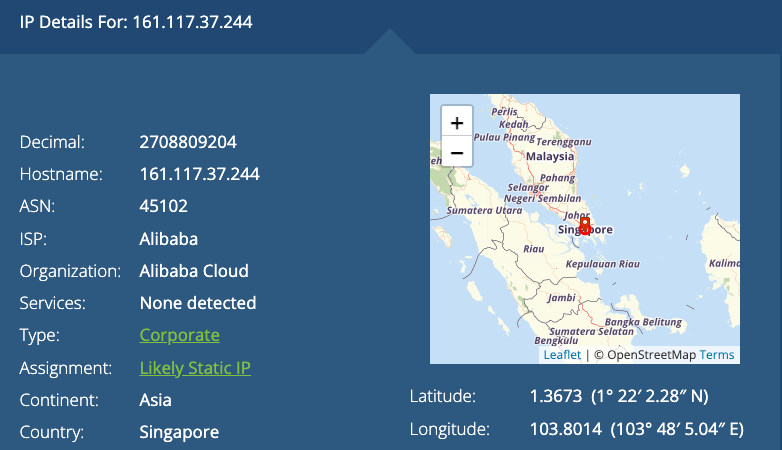Screen dimensions: 782x450
Task: Select the latitude value 1.3673
Action: (555, 397)
